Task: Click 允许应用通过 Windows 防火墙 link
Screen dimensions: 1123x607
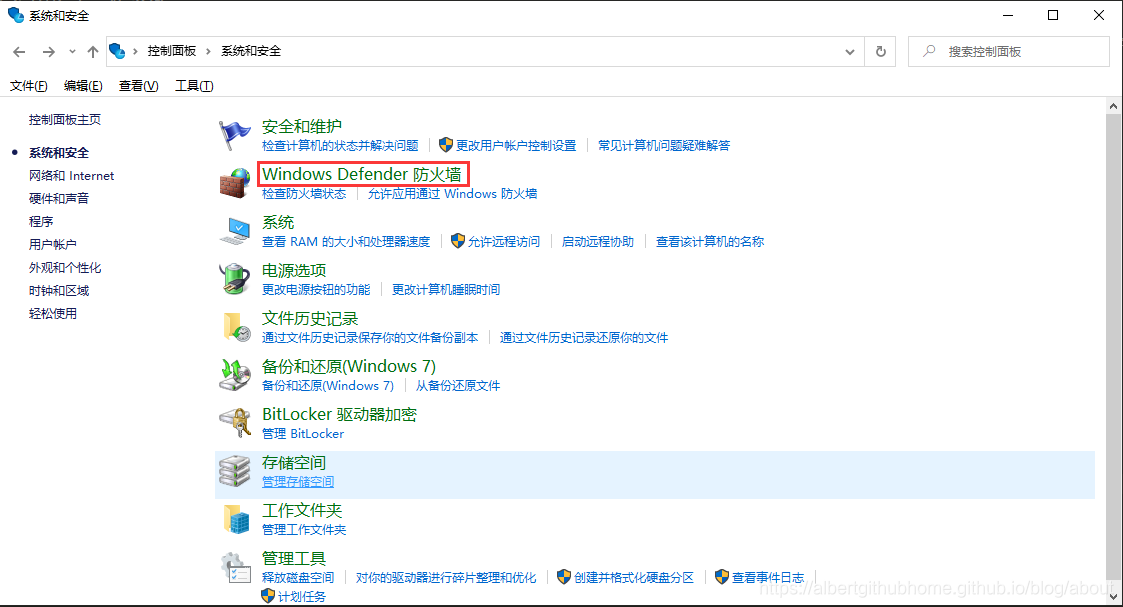Action: click(x=453, y=193)
